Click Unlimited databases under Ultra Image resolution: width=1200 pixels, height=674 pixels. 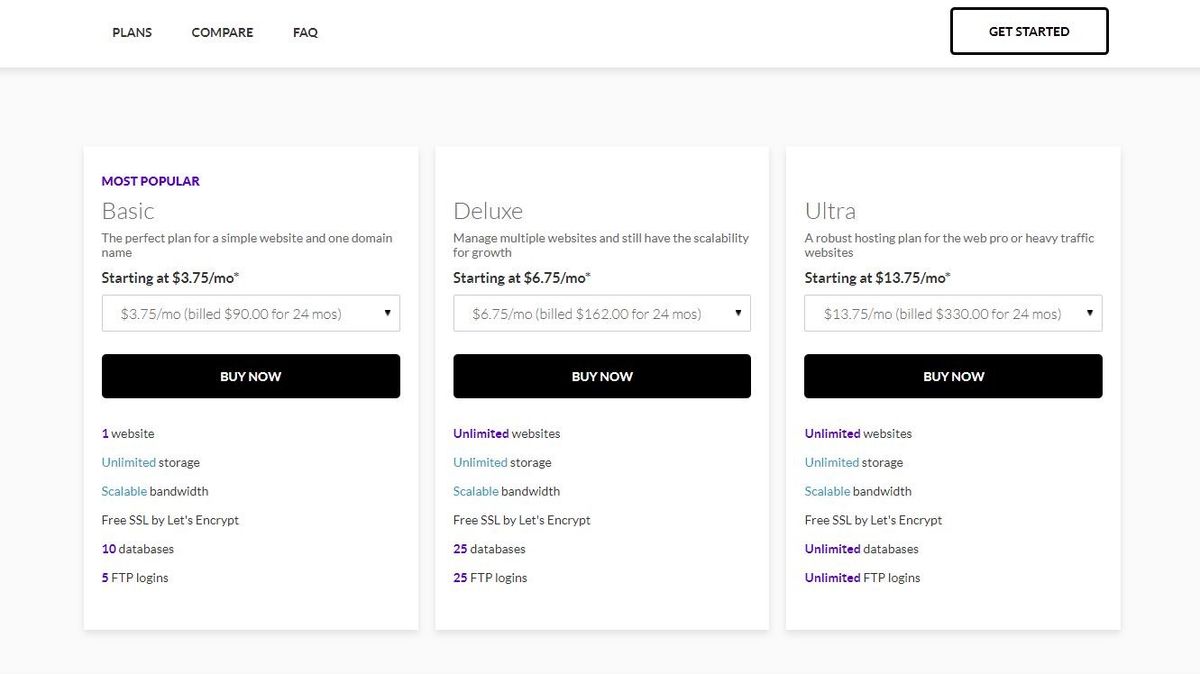pyautogui.click(x=861, y=549)
